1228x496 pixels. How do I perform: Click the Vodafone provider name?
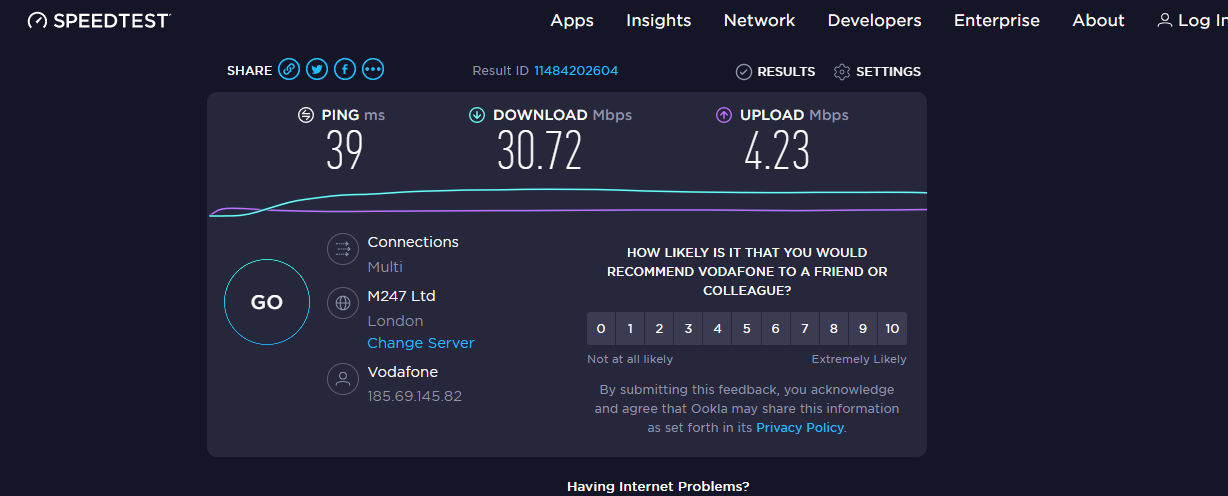(402, 372)
